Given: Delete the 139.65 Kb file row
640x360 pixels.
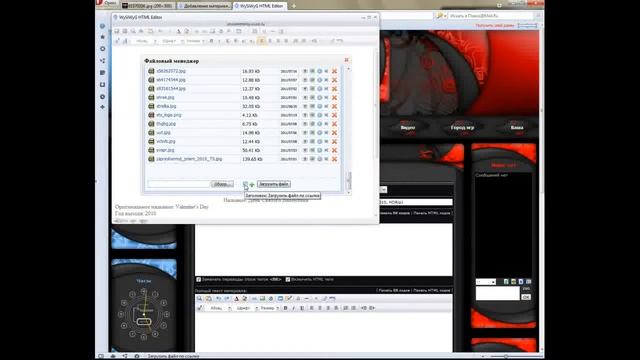Looking at the screenshot, I should [334, 159].
